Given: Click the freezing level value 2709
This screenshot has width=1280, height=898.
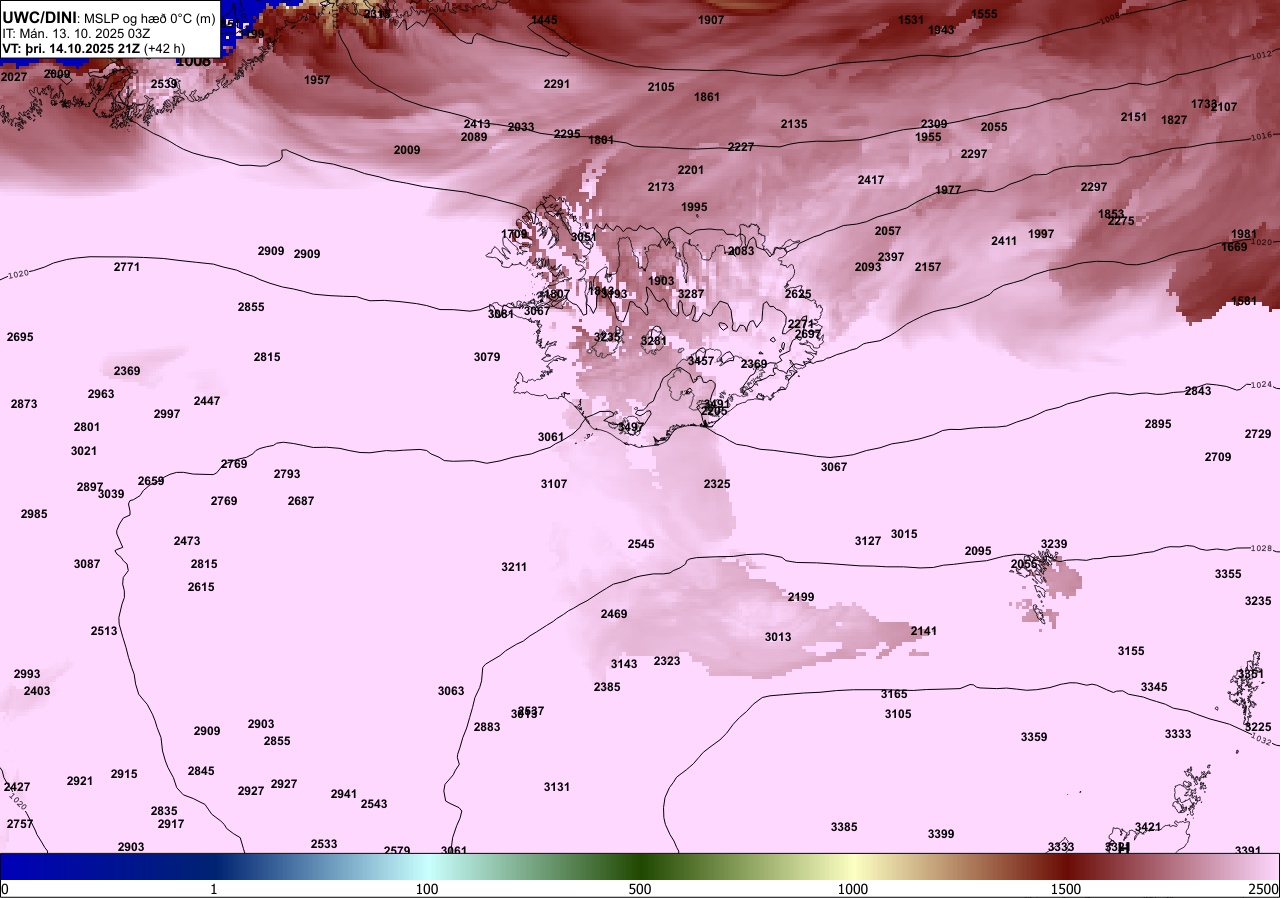Looking at the screenshot, I should (1218, 457).
